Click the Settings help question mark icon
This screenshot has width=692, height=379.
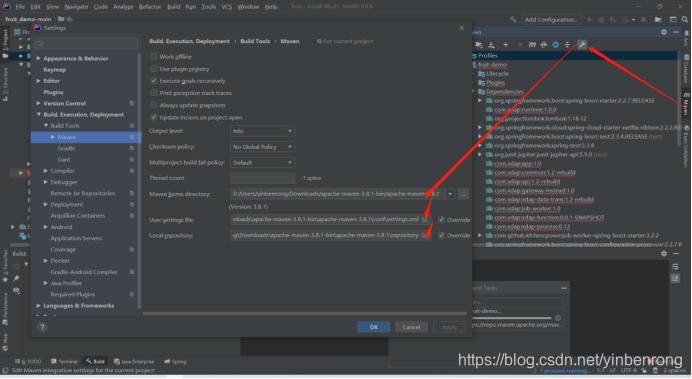tap(42, 327)
